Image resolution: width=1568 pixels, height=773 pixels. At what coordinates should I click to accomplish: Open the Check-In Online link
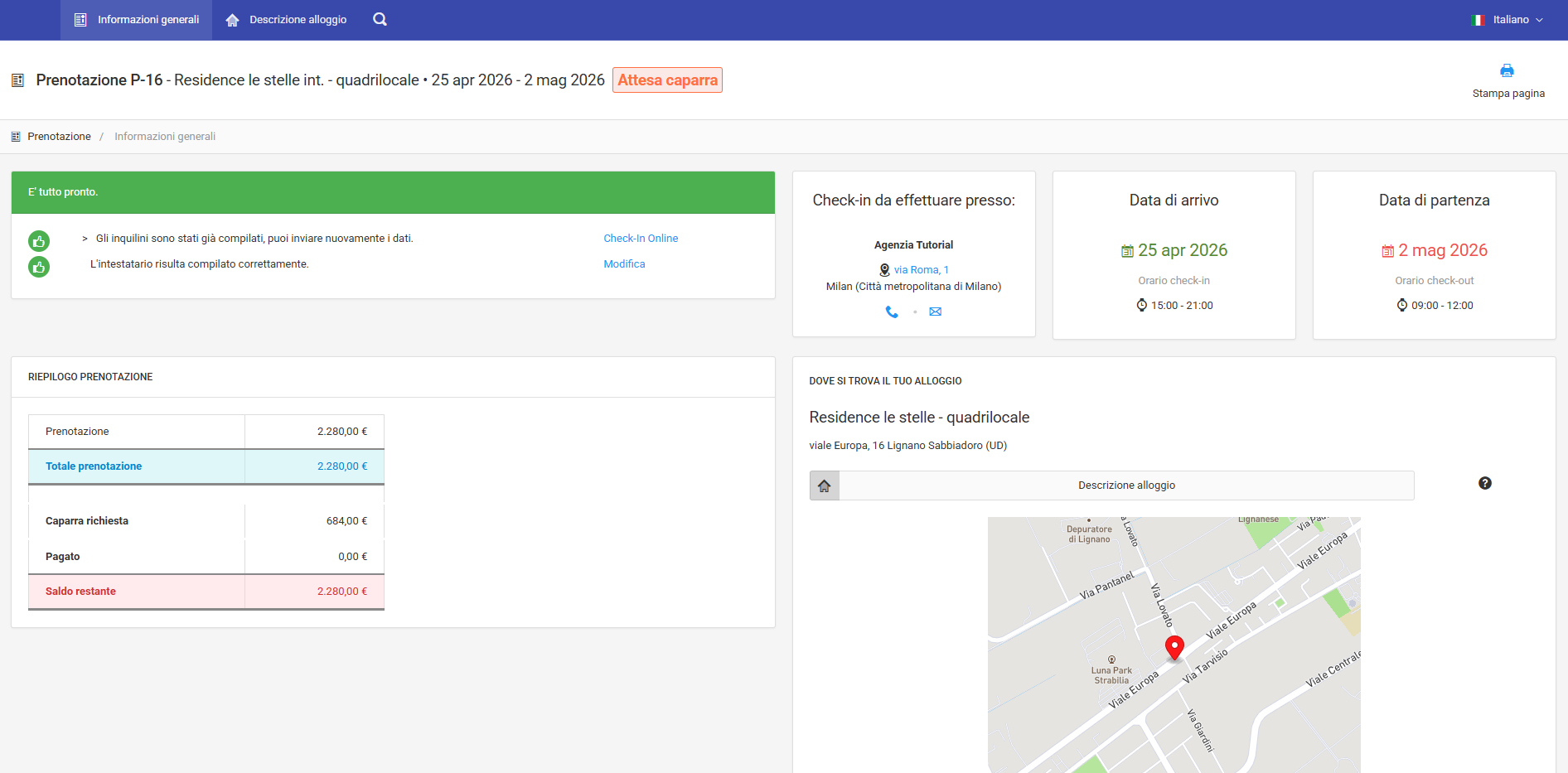pos(640,239)
